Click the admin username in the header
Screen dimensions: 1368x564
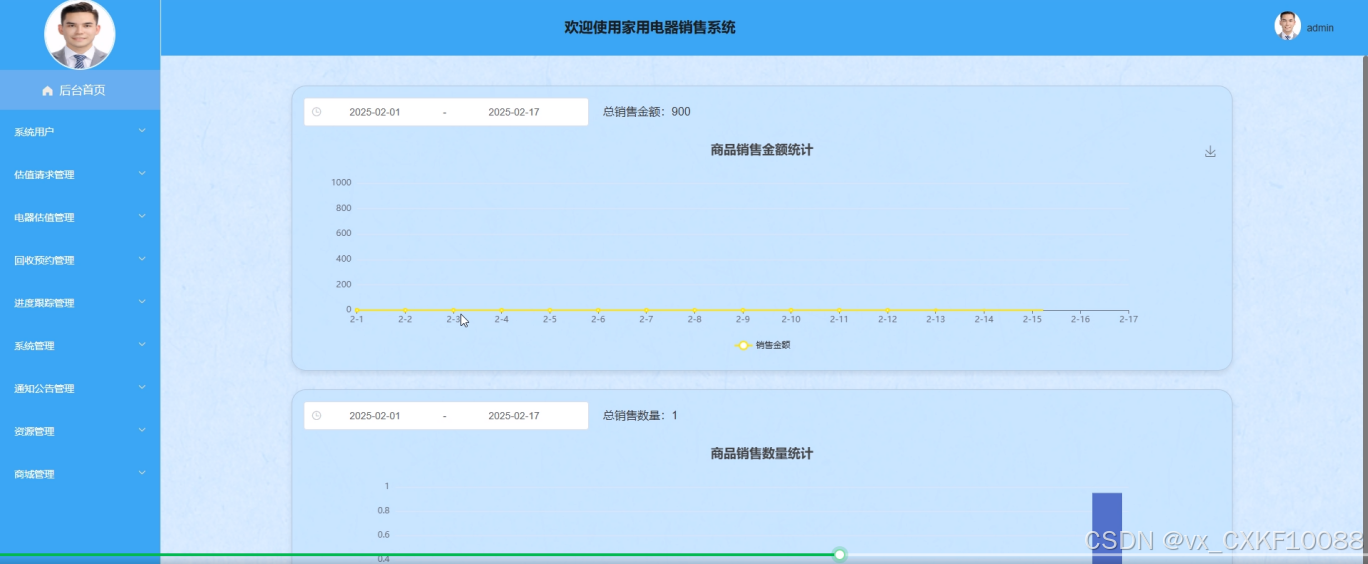tap(1320, 28)
